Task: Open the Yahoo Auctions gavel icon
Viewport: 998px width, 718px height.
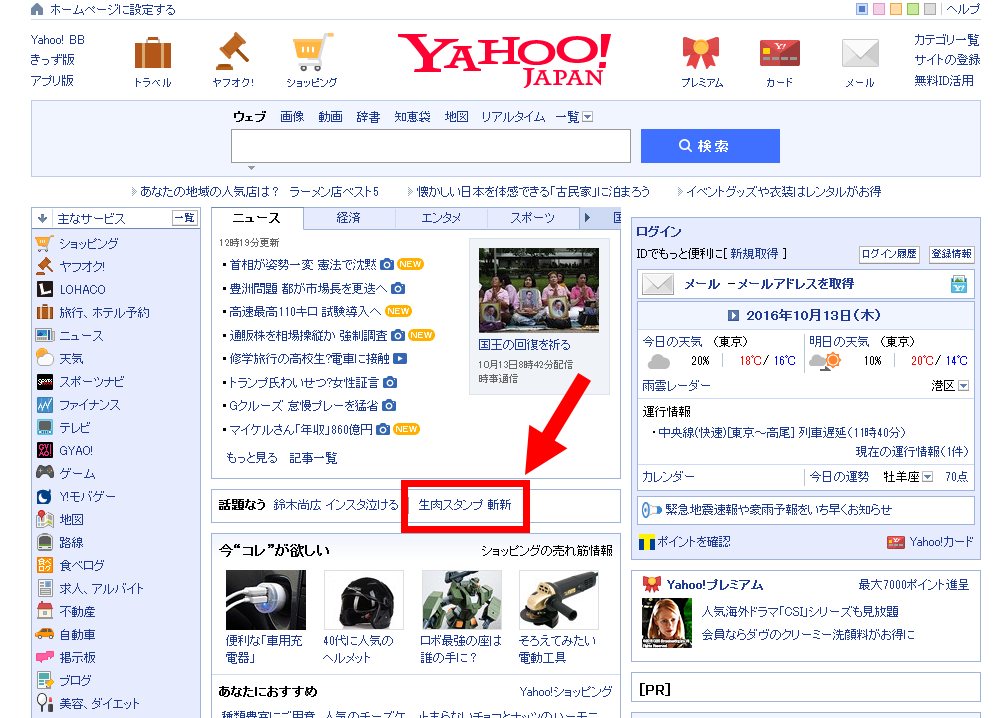Action: 232,51
